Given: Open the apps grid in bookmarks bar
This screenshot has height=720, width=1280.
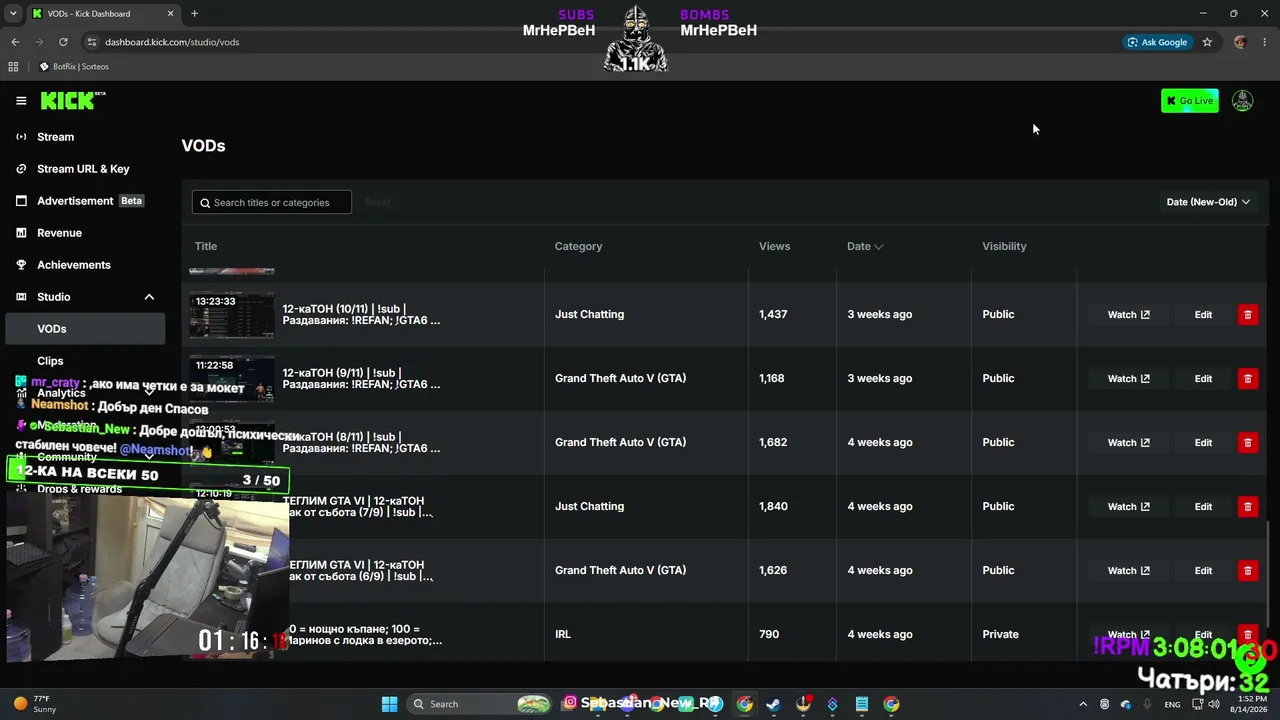Looking at the screenshot, I should point(13,67).
